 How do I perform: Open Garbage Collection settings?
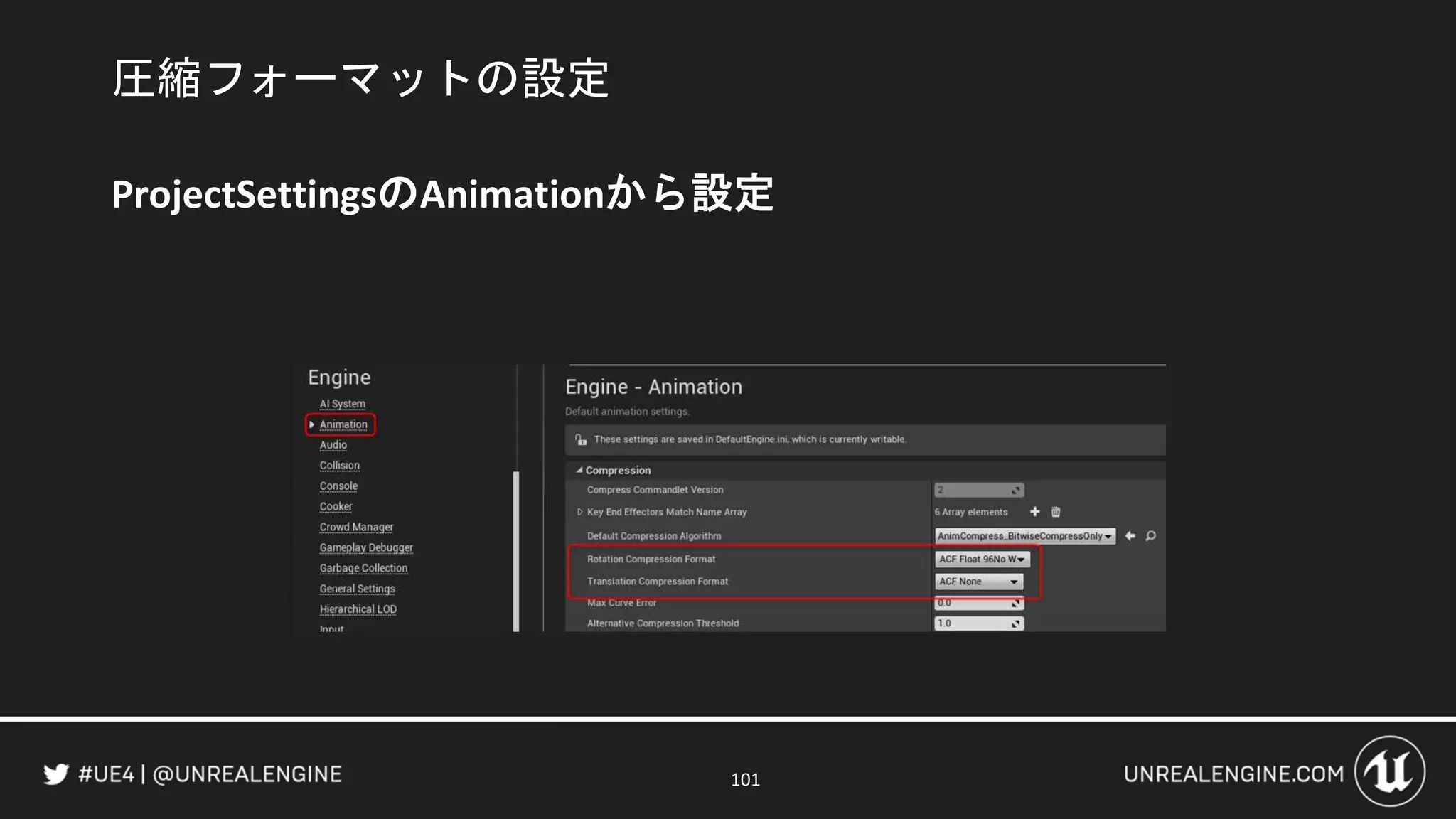point(363,568)
